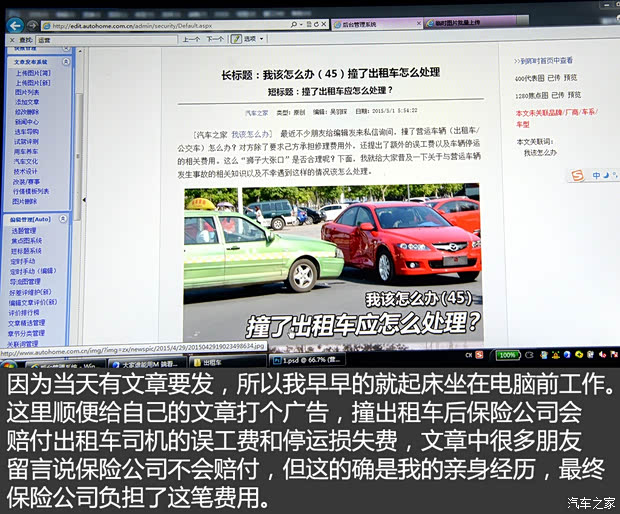
Task: Toggle Sogou 中 Chinese/English mode
Action: (x=595, y=175)
